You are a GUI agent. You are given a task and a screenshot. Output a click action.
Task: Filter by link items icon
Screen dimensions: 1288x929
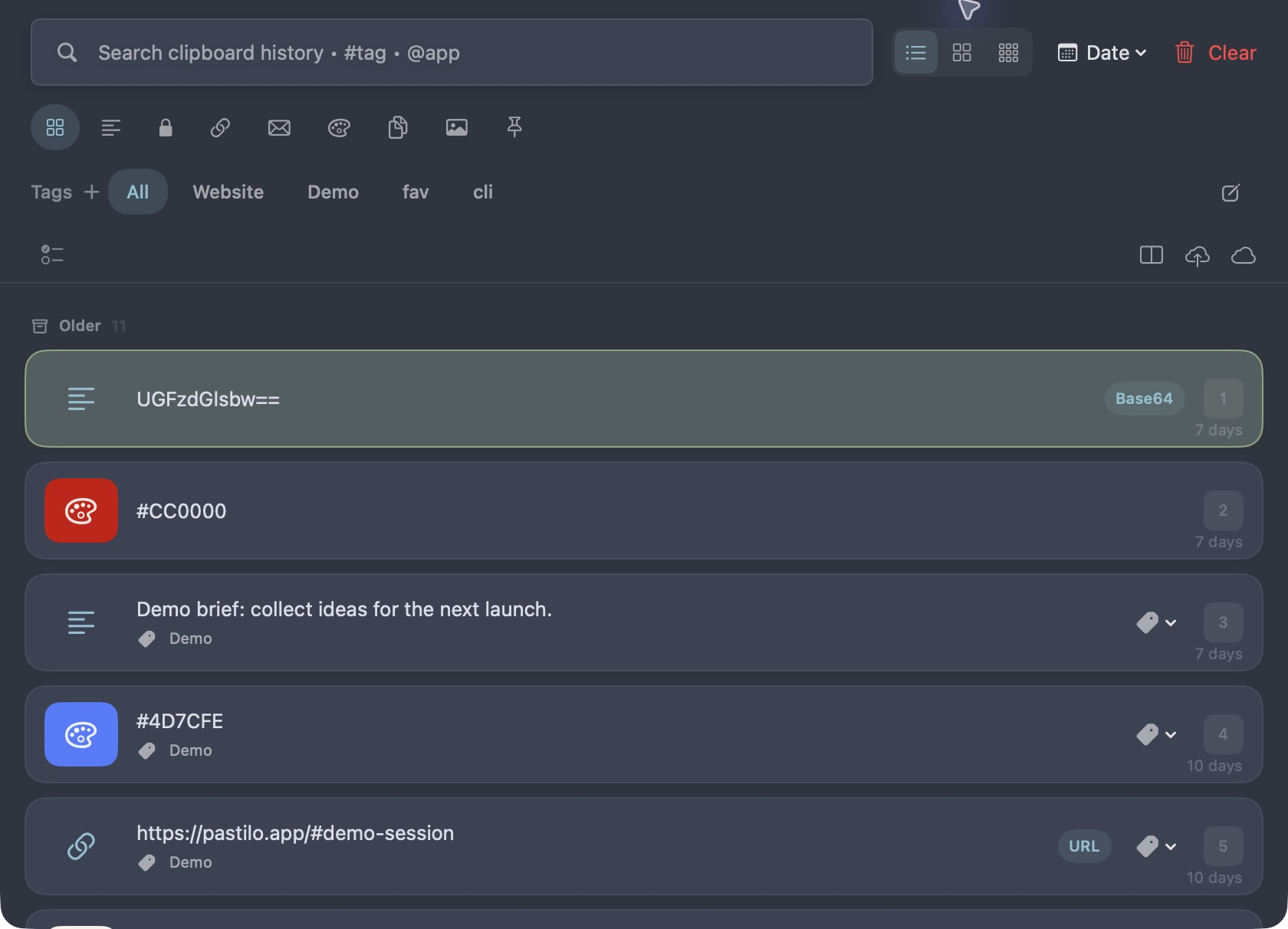pos(221,127)
